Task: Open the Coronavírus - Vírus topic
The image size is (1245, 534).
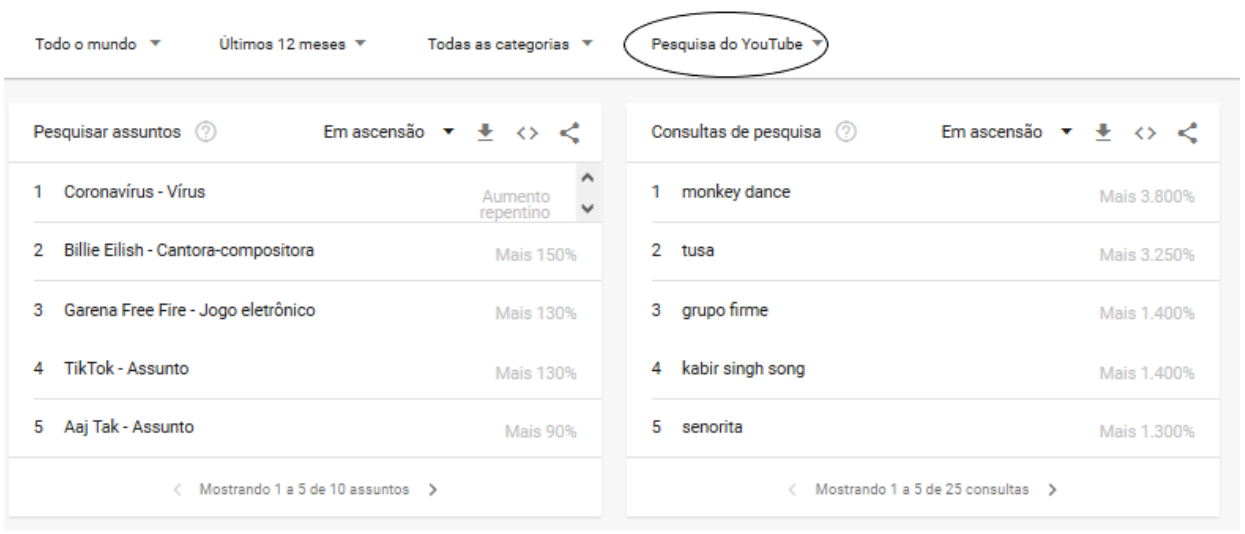Action: click(135, 193)
